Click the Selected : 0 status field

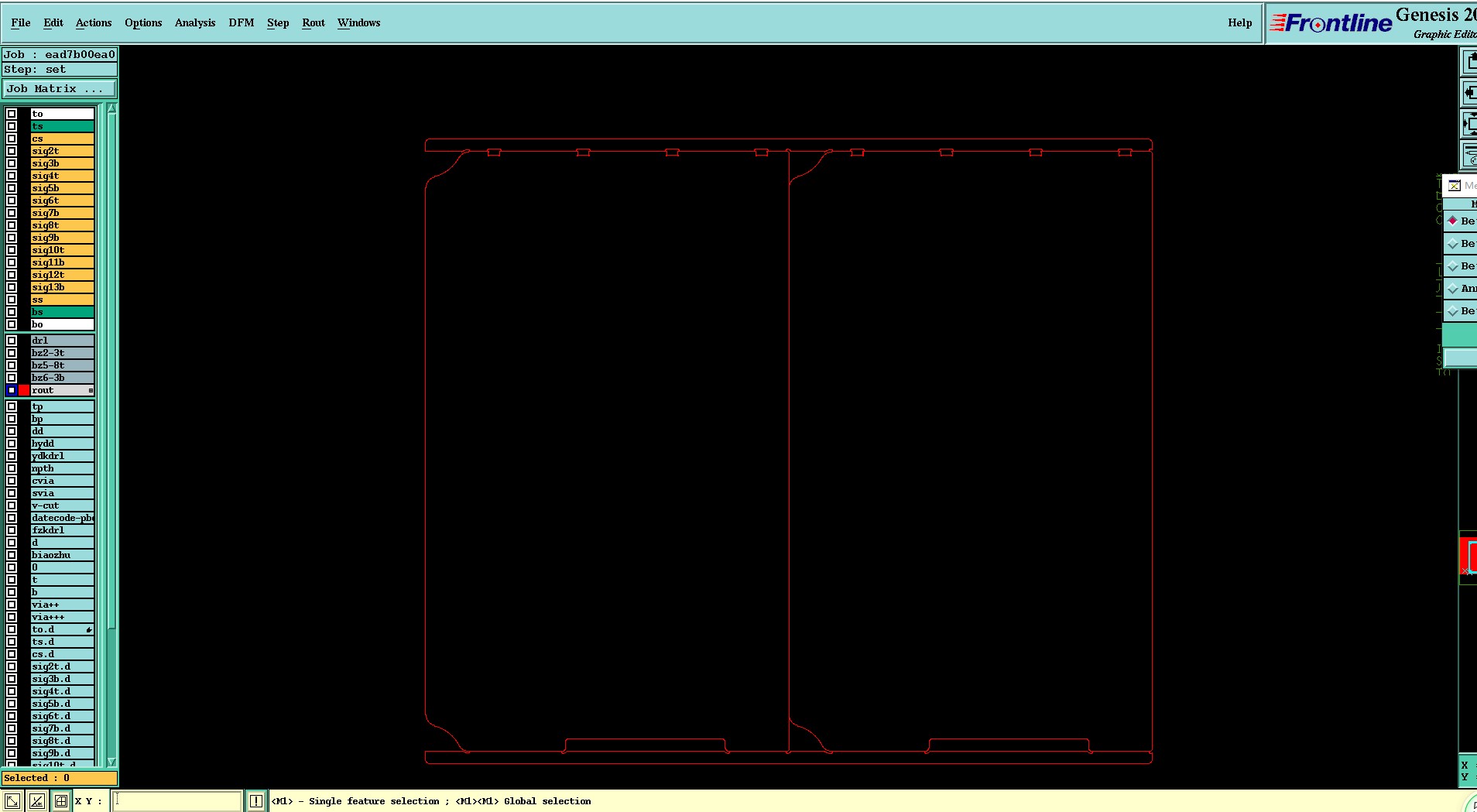(x=60, y=778)
